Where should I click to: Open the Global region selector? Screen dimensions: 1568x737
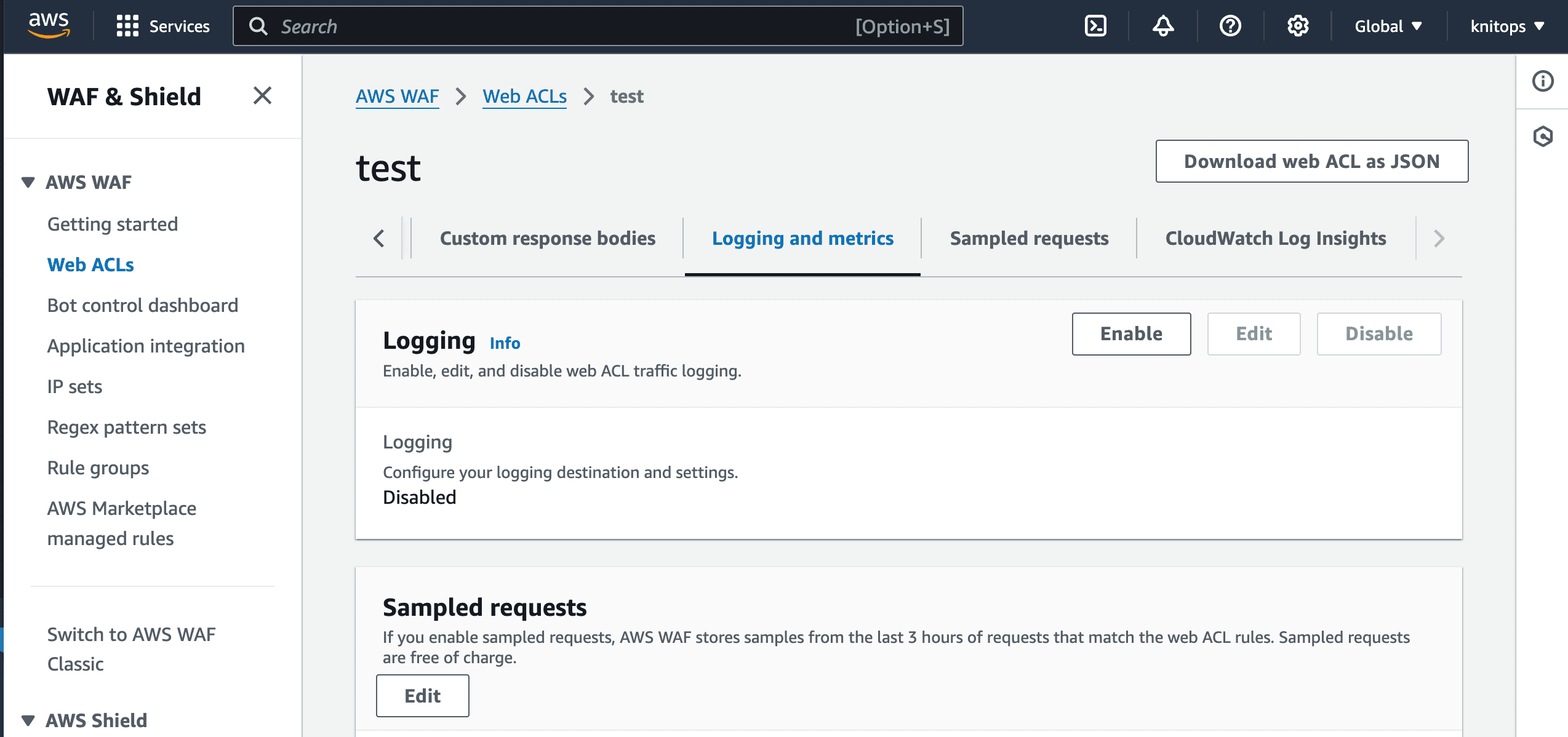1388,26
